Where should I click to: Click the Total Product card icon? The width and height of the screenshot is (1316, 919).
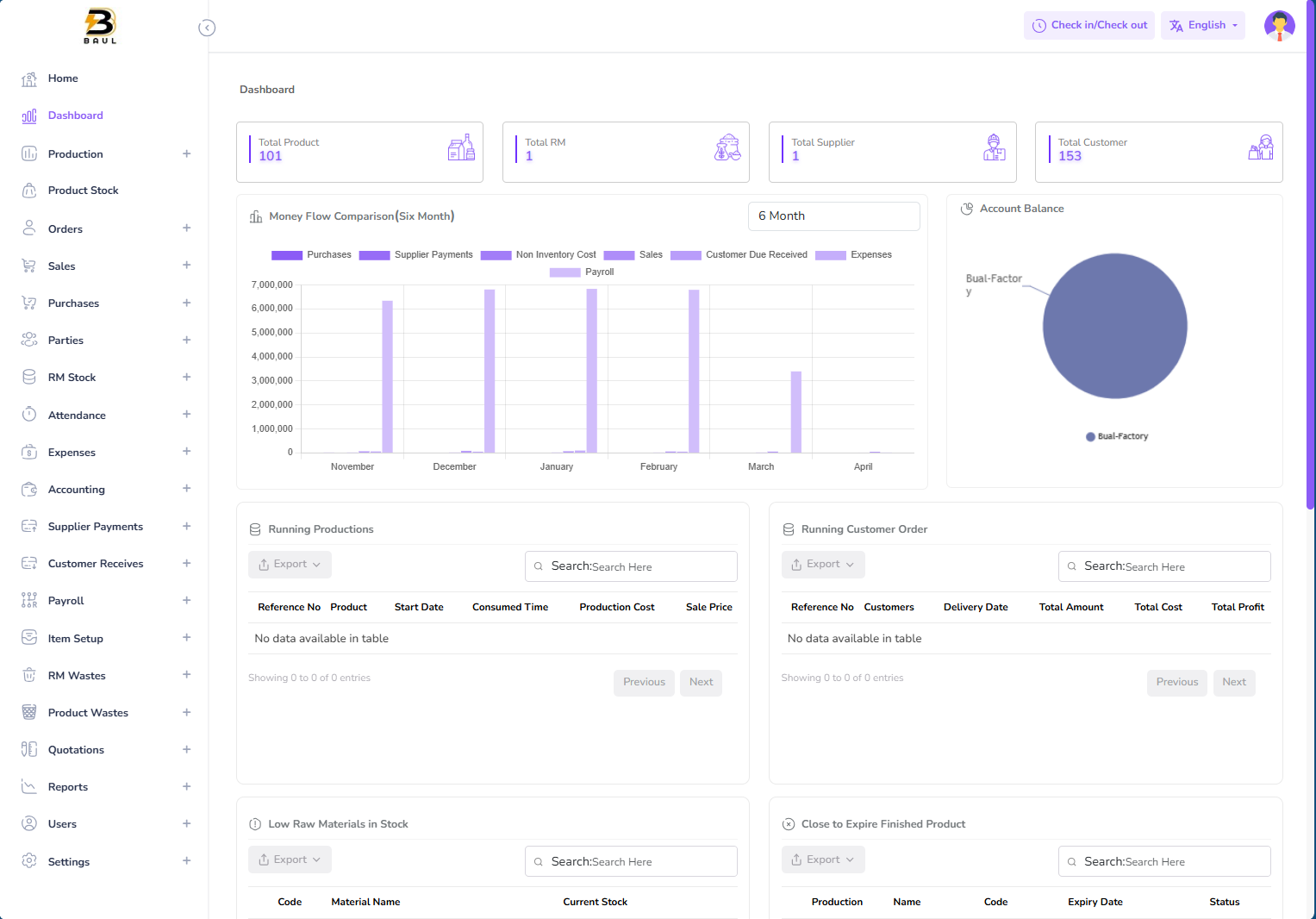461,147
